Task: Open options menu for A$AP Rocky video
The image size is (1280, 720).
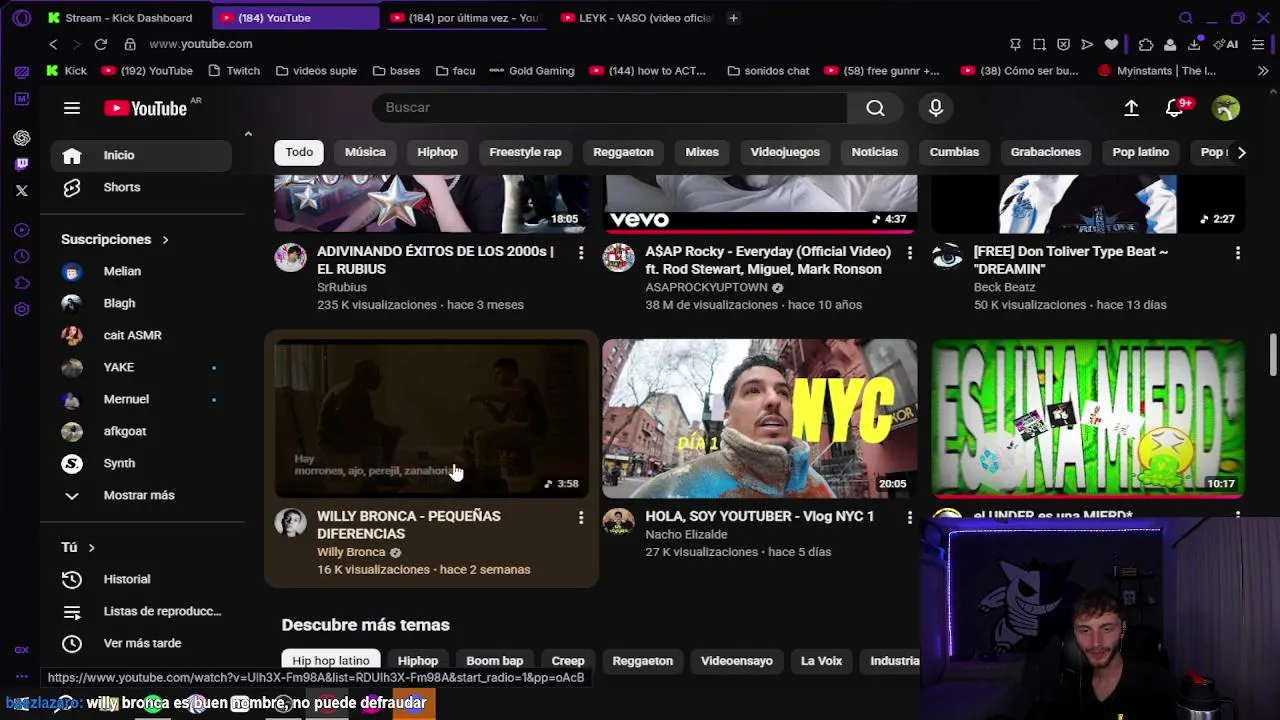Action: [909, 253]
